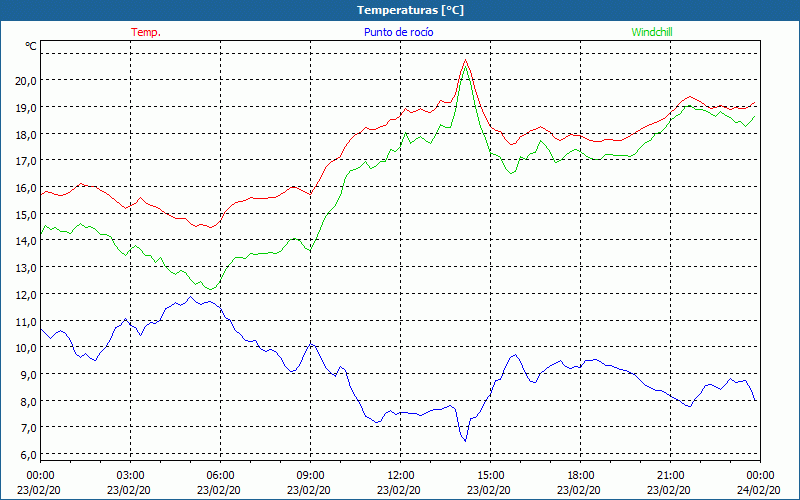
Task: Click the "11,0" y-axis value
Action: point(26,322)
